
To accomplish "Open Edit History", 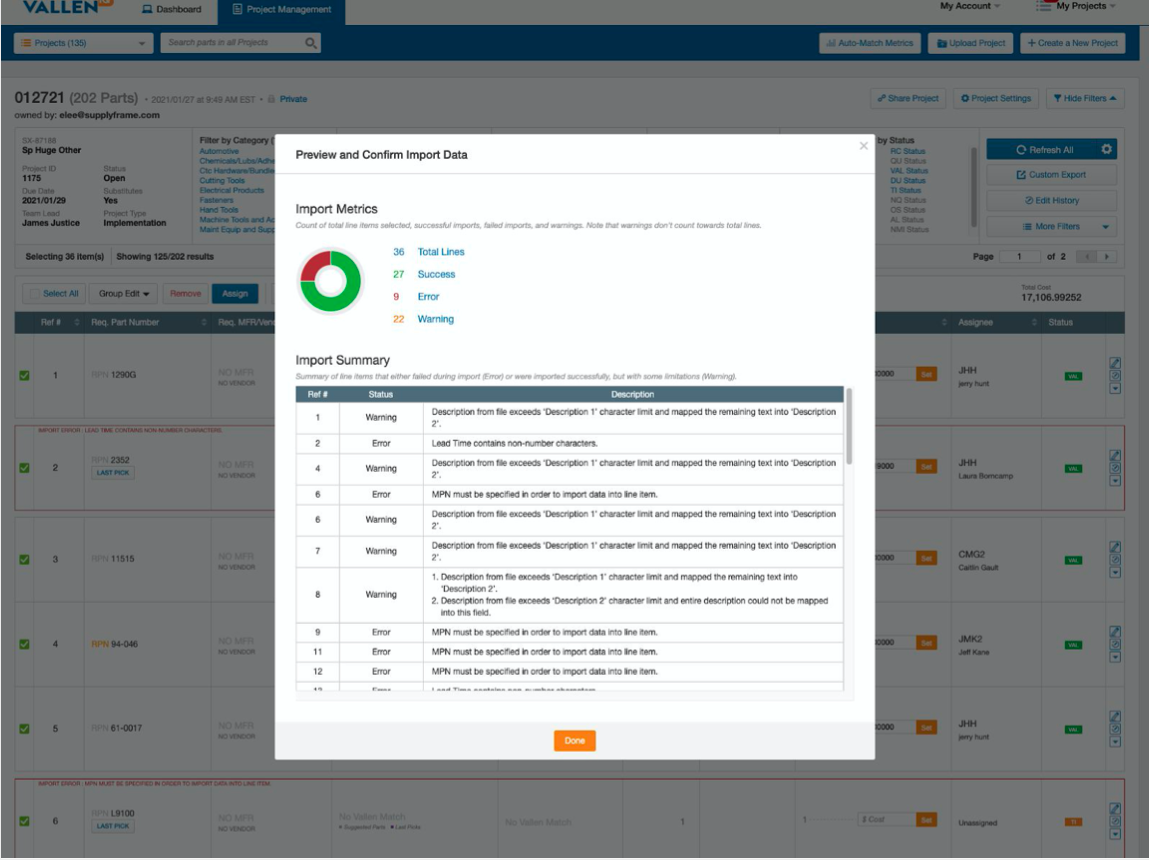I will (x=1050, y=201).
